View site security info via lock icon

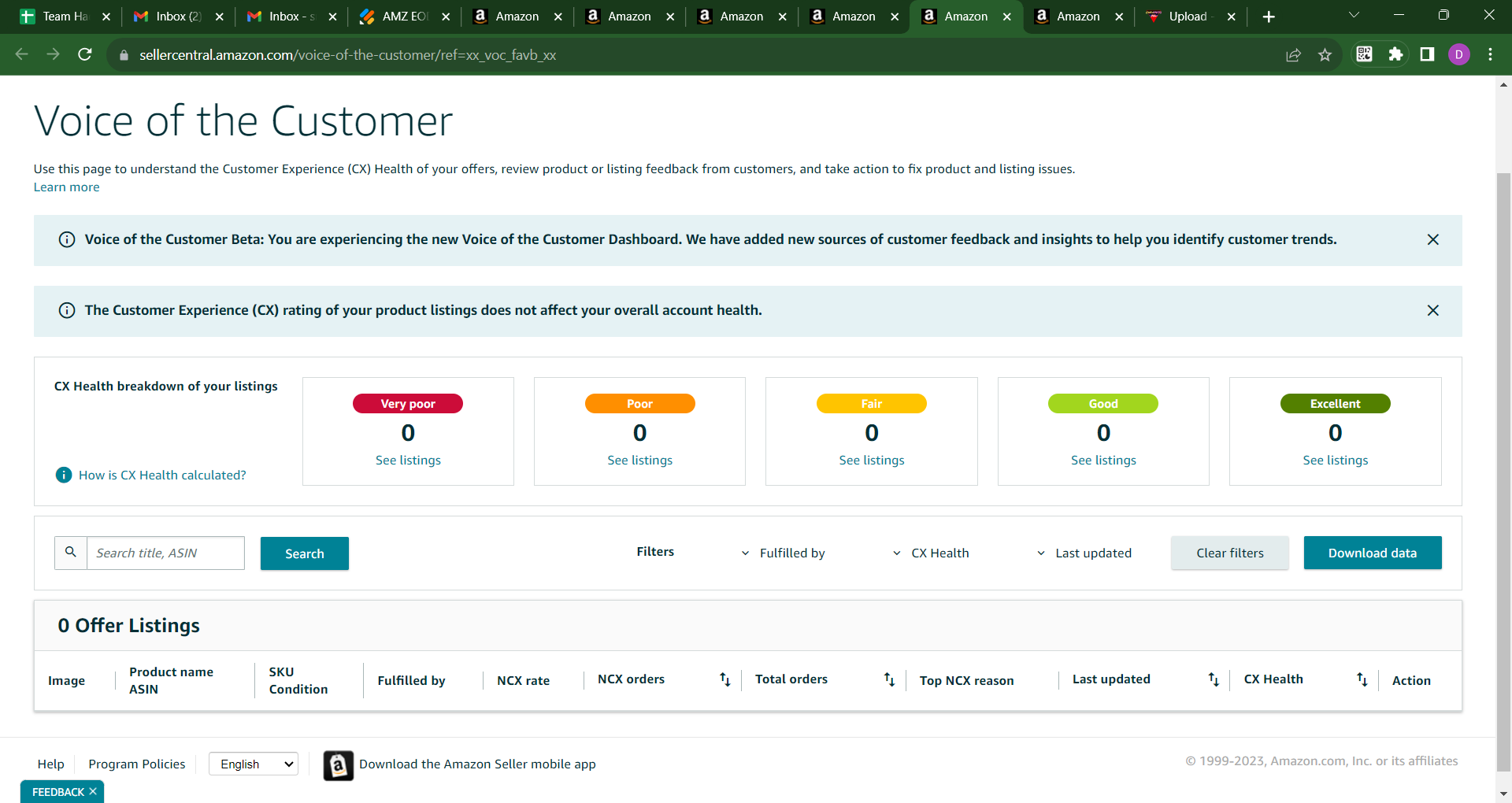tap(124, 55)
